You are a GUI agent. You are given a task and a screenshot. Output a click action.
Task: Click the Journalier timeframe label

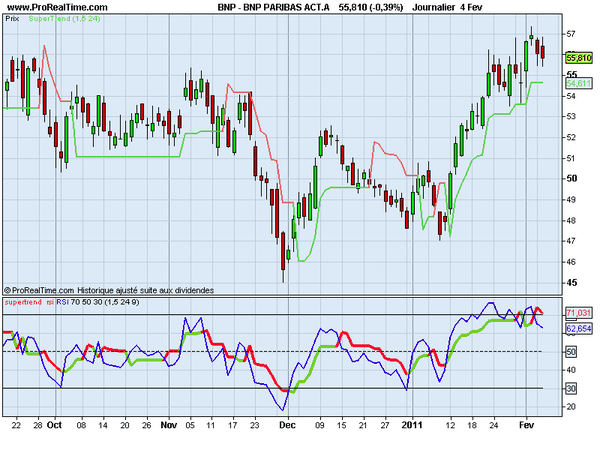pyautogui.click(x=434, y=7)
